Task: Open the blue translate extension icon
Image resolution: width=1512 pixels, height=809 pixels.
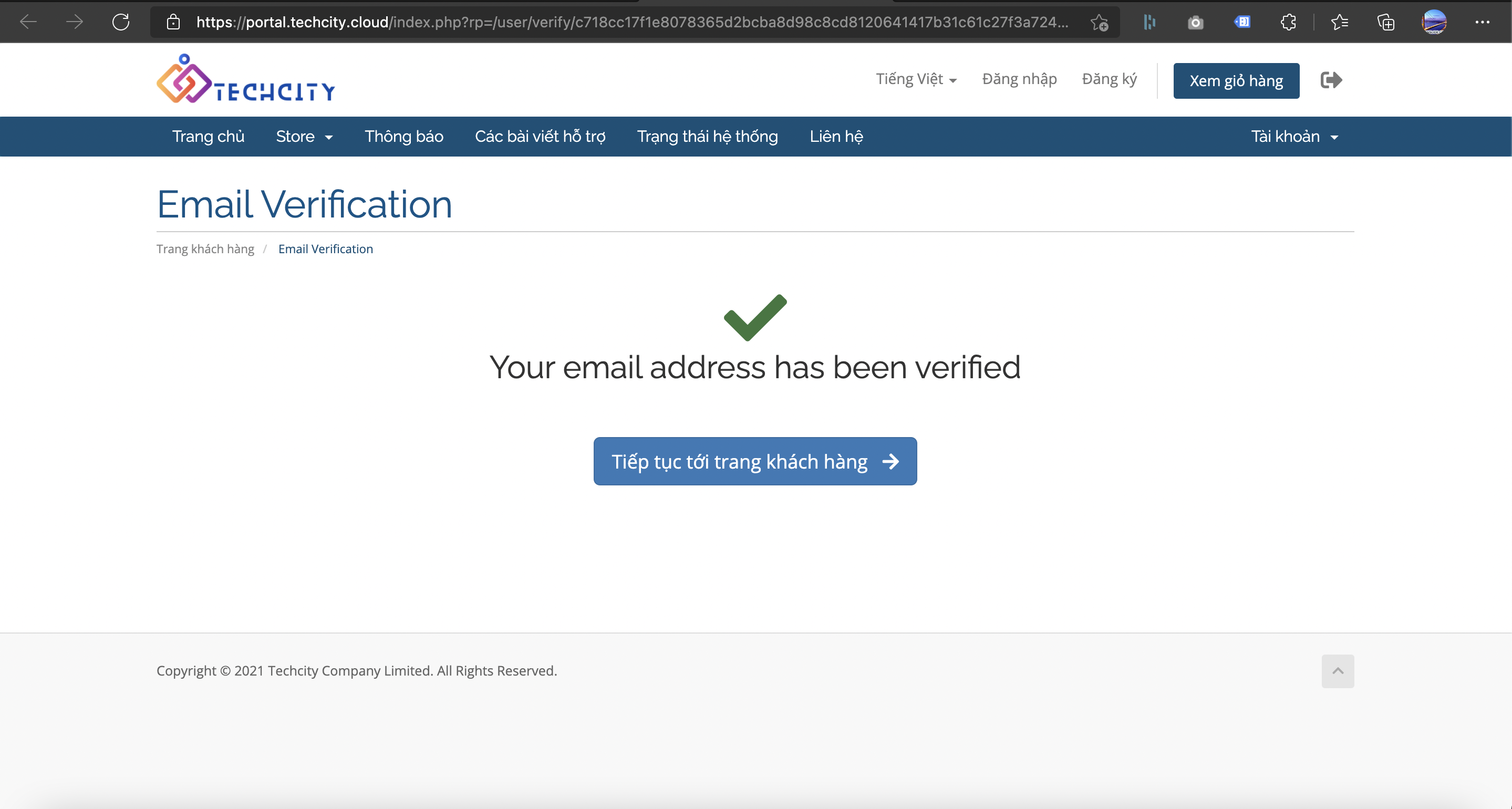Action: (1242, 22)
